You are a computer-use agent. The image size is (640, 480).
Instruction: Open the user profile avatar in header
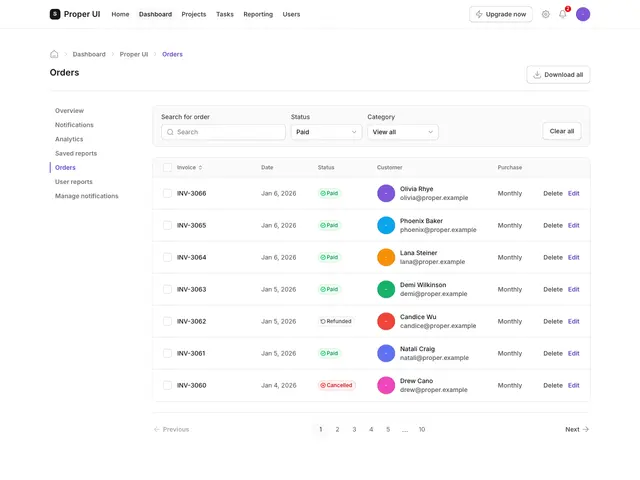(x=583, y=14)
